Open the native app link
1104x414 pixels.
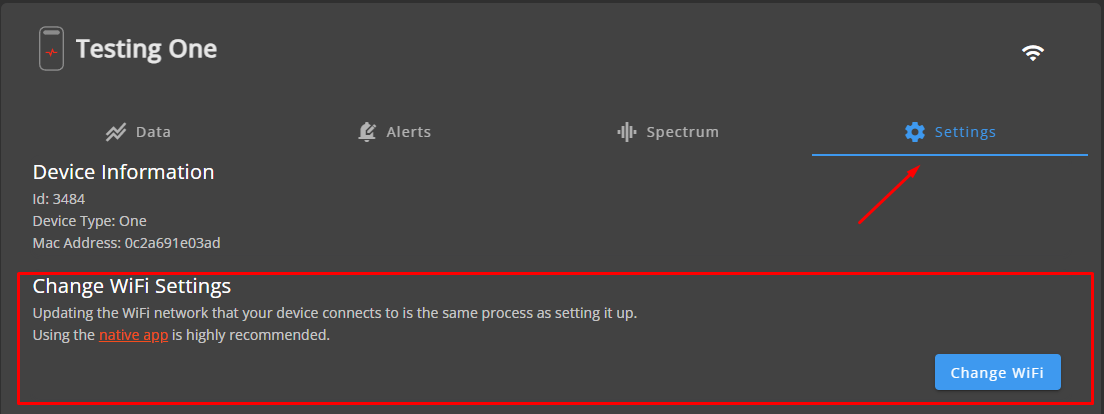[133, 335]
